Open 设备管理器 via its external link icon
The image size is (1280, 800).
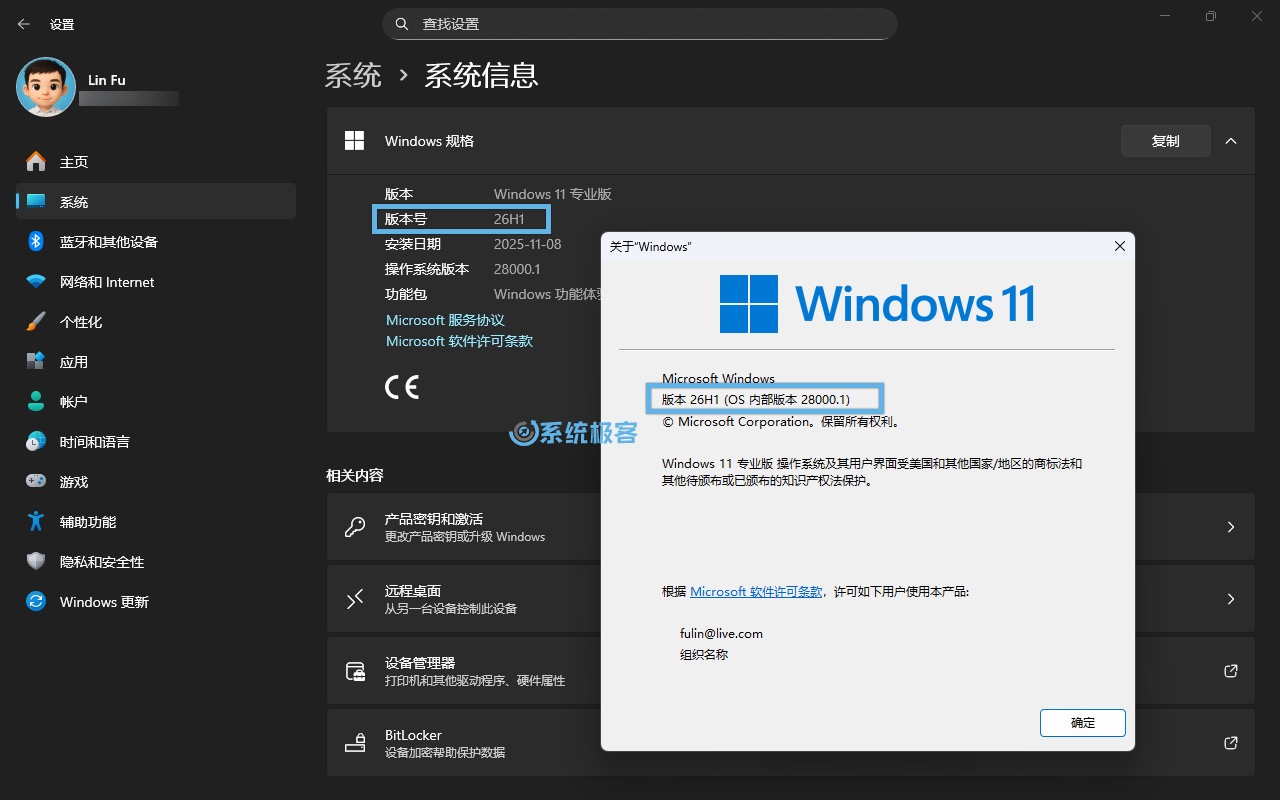[x=1230, y=671]
